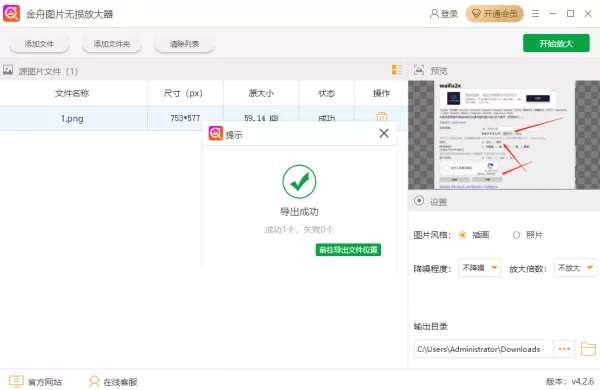600x390 pixels.
Task: Click the 添加文件夹 button
Action: [x=112, y=44]
